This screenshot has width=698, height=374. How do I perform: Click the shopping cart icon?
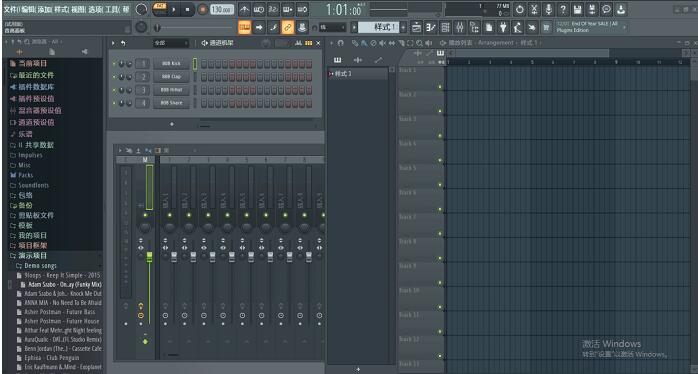546,28
